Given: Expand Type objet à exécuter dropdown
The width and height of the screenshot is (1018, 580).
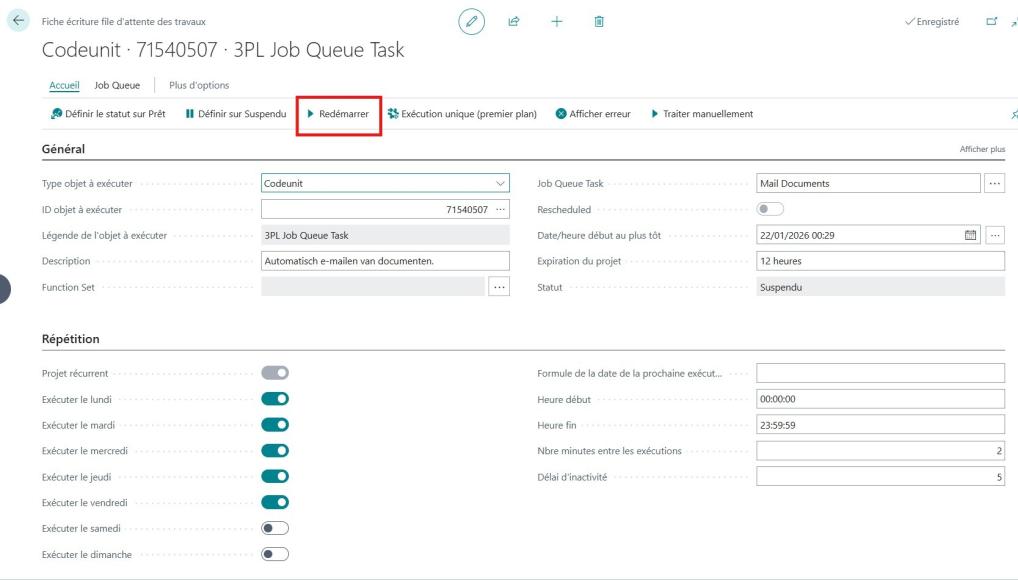Looking at the screenshot, I should [500, 183].
